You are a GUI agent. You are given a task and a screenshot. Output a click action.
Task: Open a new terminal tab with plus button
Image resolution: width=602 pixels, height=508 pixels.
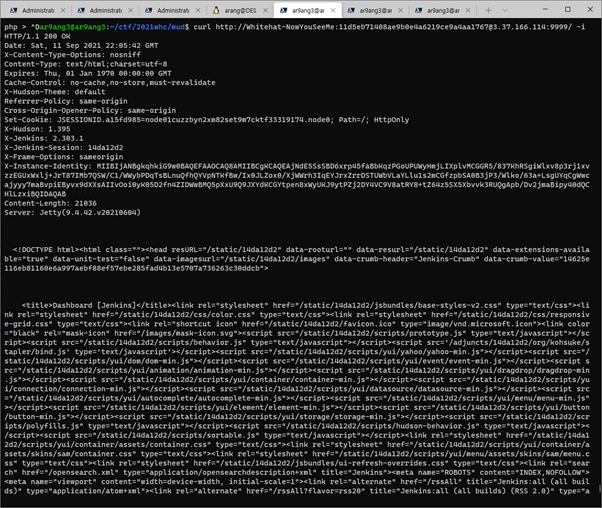click(488, 10)
